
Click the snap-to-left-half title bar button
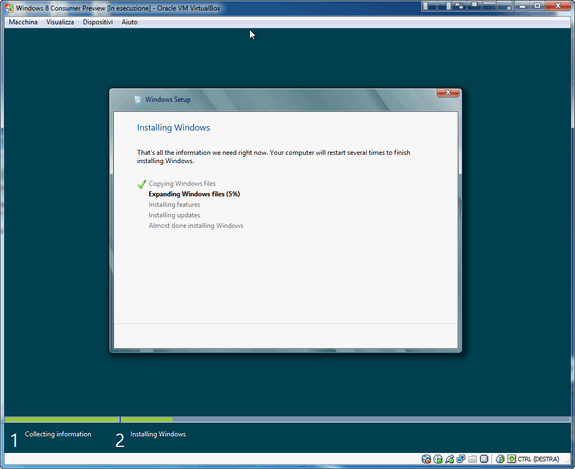coord(429,6)
